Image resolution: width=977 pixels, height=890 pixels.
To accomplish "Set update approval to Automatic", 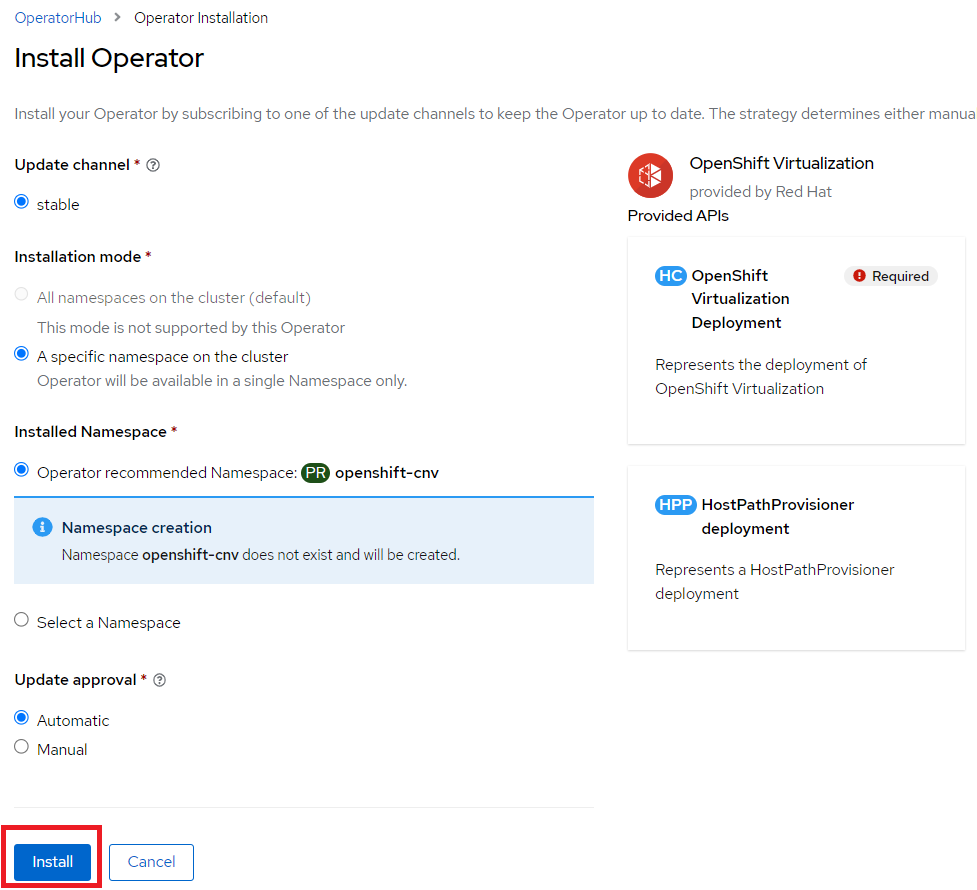I will point(21,718).
